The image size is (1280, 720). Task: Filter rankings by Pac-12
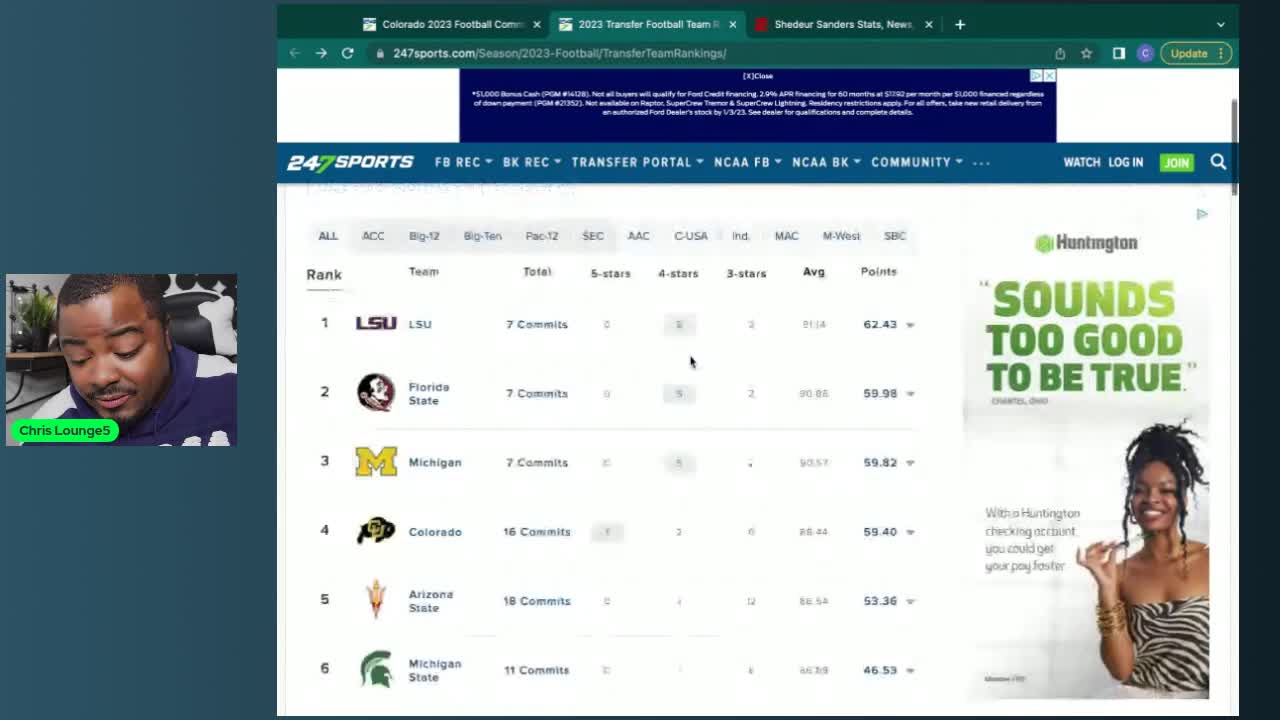542,236
